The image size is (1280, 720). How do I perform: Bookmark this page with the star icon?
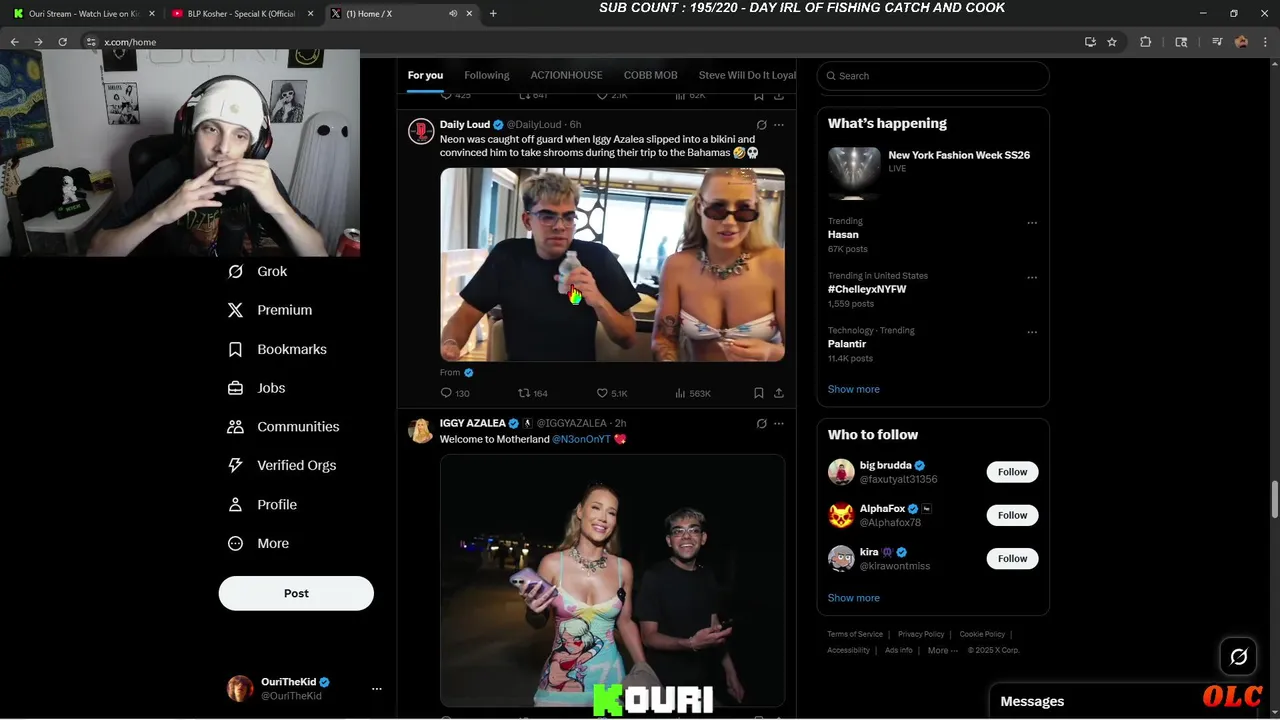coord(1112,42)
